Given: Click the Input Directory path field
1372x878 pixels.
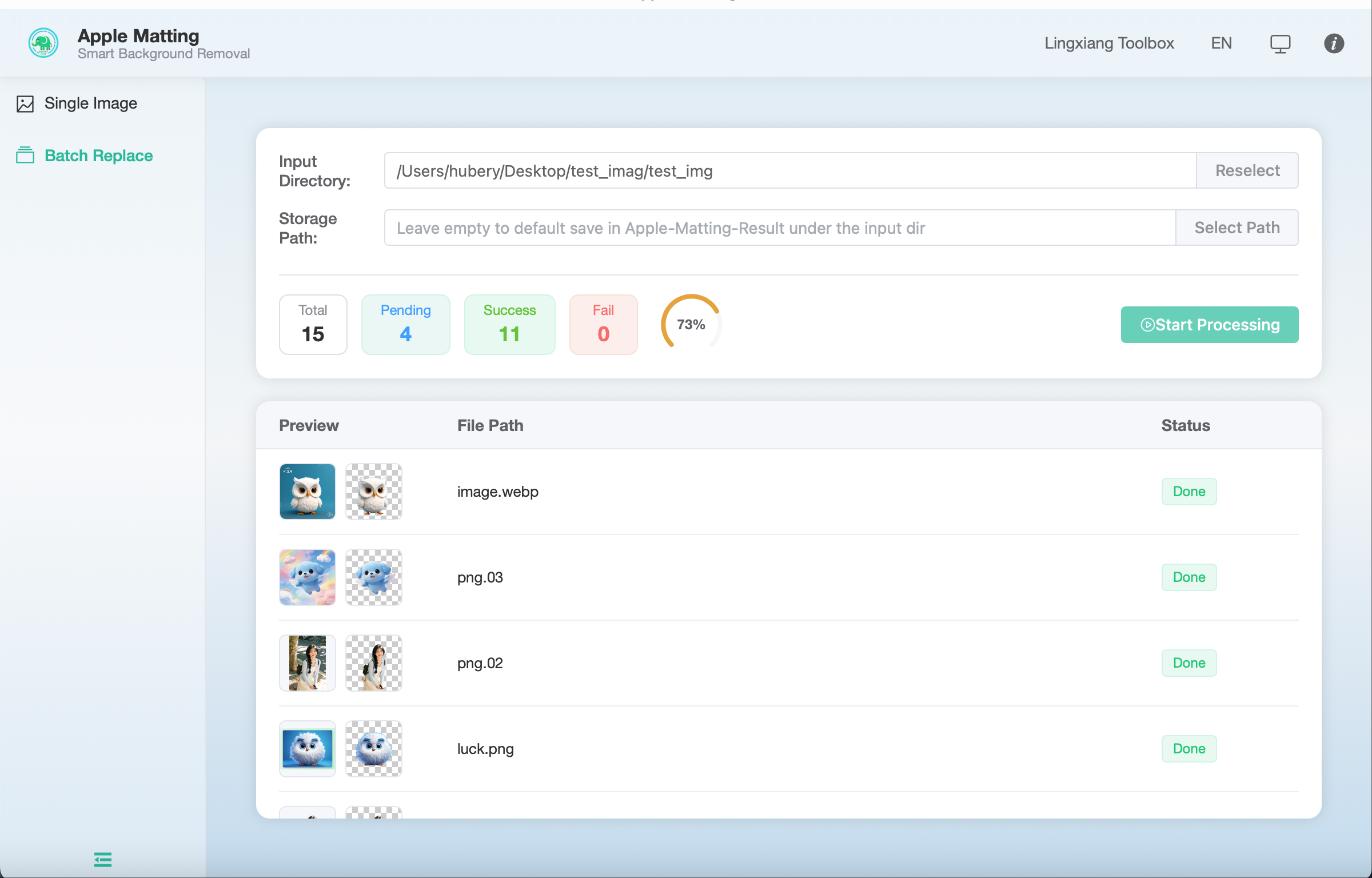Looking at the screenshot, I should pyautogui.click(x=790, y=170).
